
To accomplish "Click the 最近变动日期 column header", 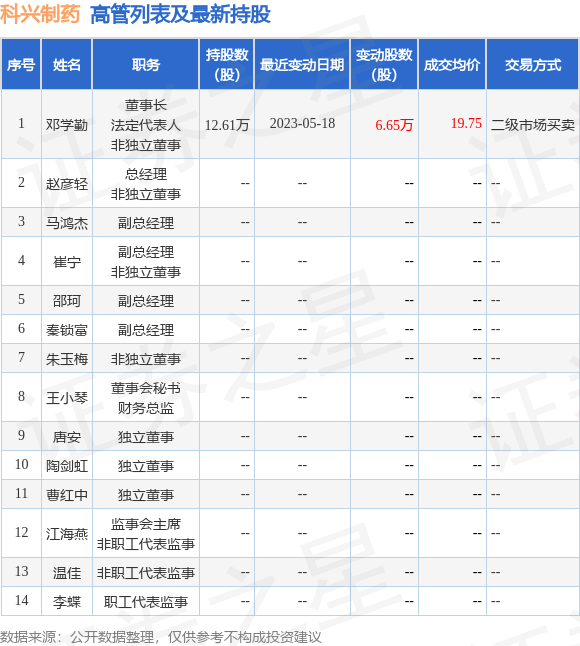I will (x=302, y=65).
